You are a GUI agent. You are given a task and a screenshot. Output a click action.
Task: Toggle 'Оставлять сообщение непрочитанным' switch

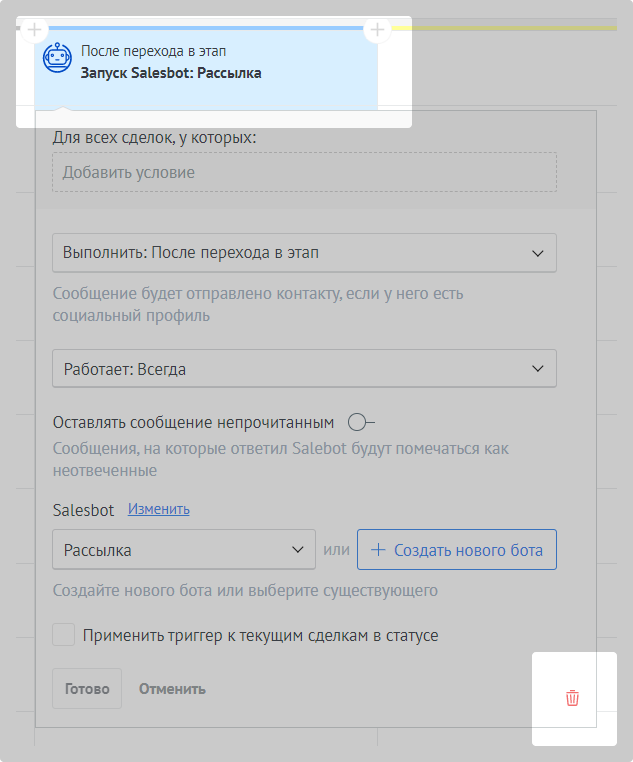360,422
